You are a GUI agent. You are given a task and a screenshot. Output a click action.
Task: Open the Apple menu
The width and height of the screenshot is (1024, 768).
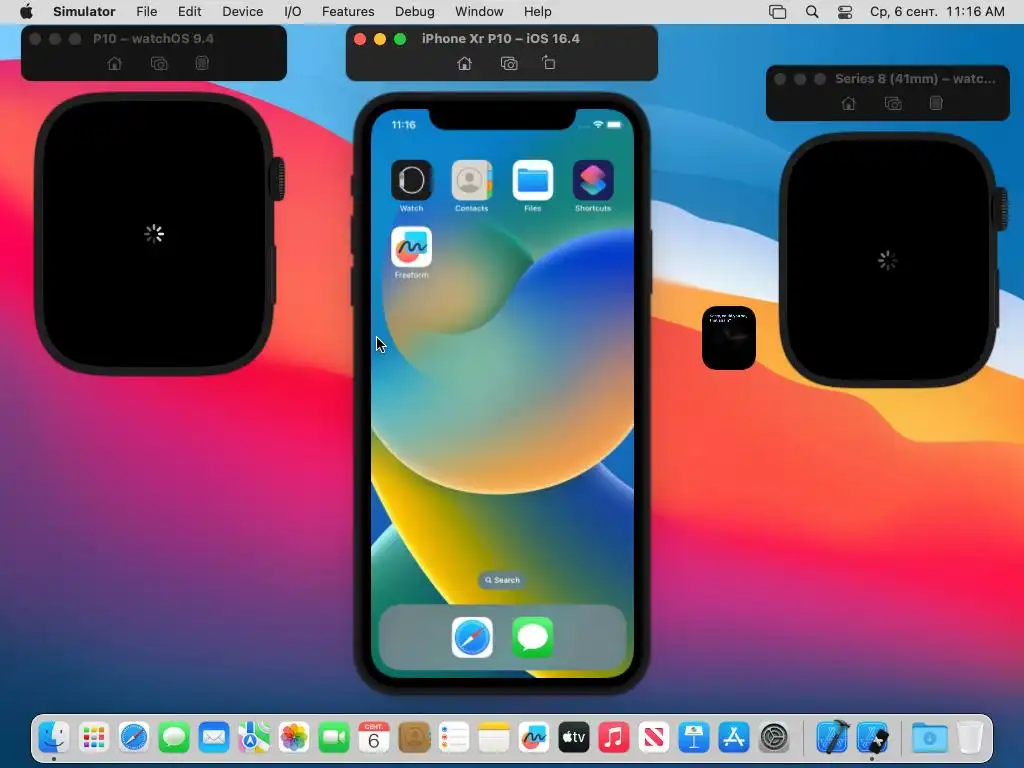click(26, 12)
